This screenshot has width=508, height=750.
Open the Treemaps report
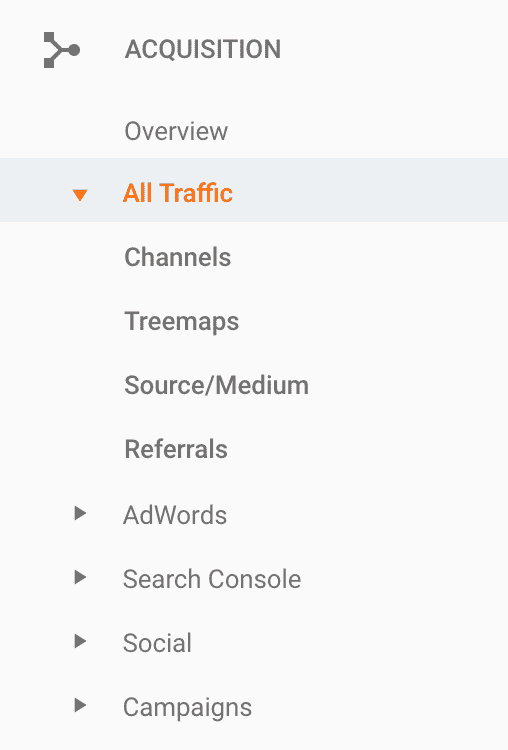click(182, 321)
